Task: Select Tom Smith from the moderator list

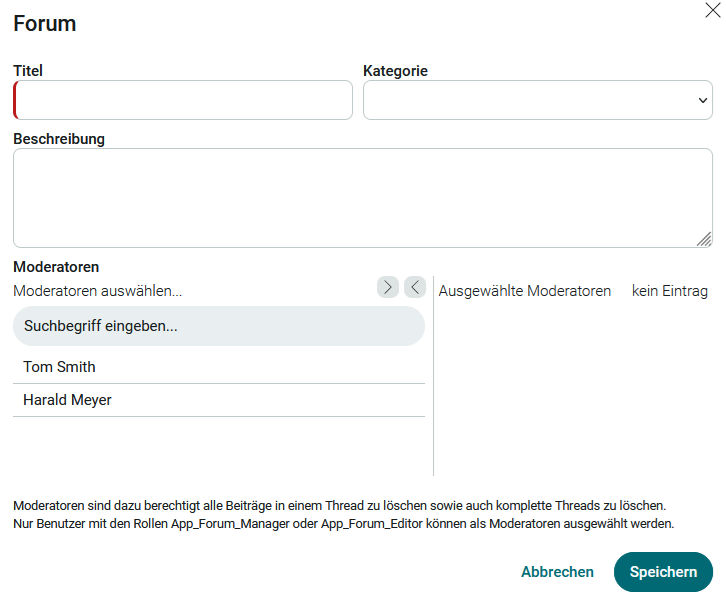Action: point(60,367)
